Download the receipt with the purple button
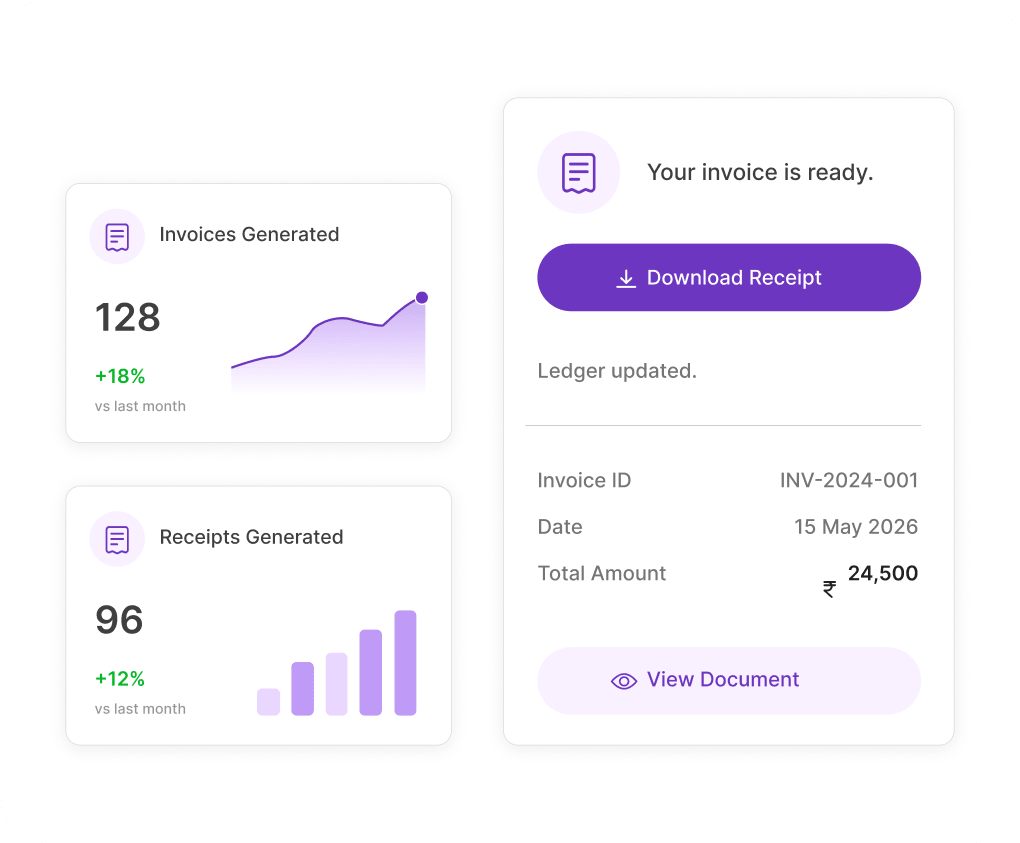Image resolution: width=1020 pixels, height=843 pixels. click(x=729, y=278)
